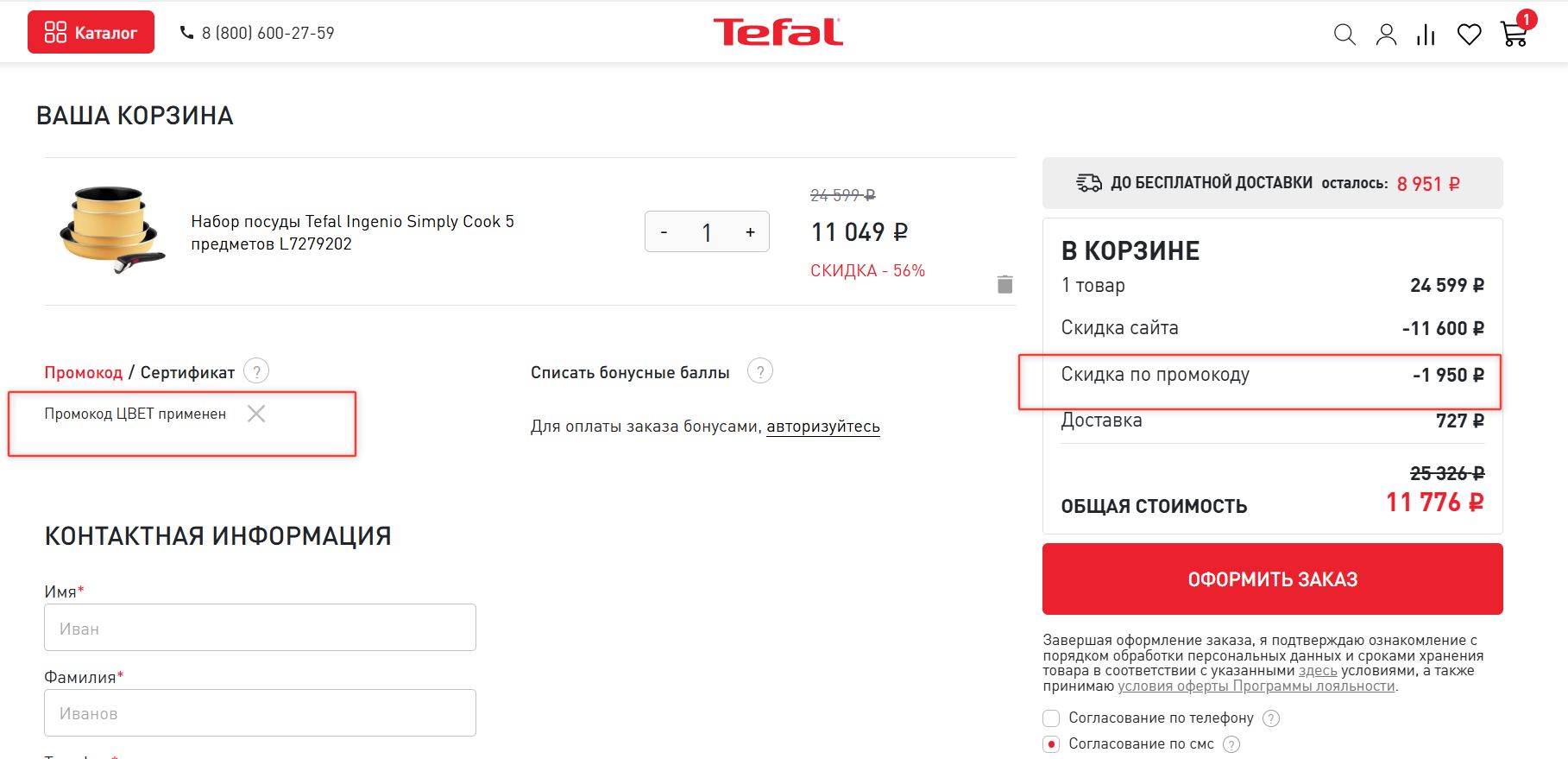Open the product comparison chart icon
Screen dimensions: 1568x759
click(1426, 35)
